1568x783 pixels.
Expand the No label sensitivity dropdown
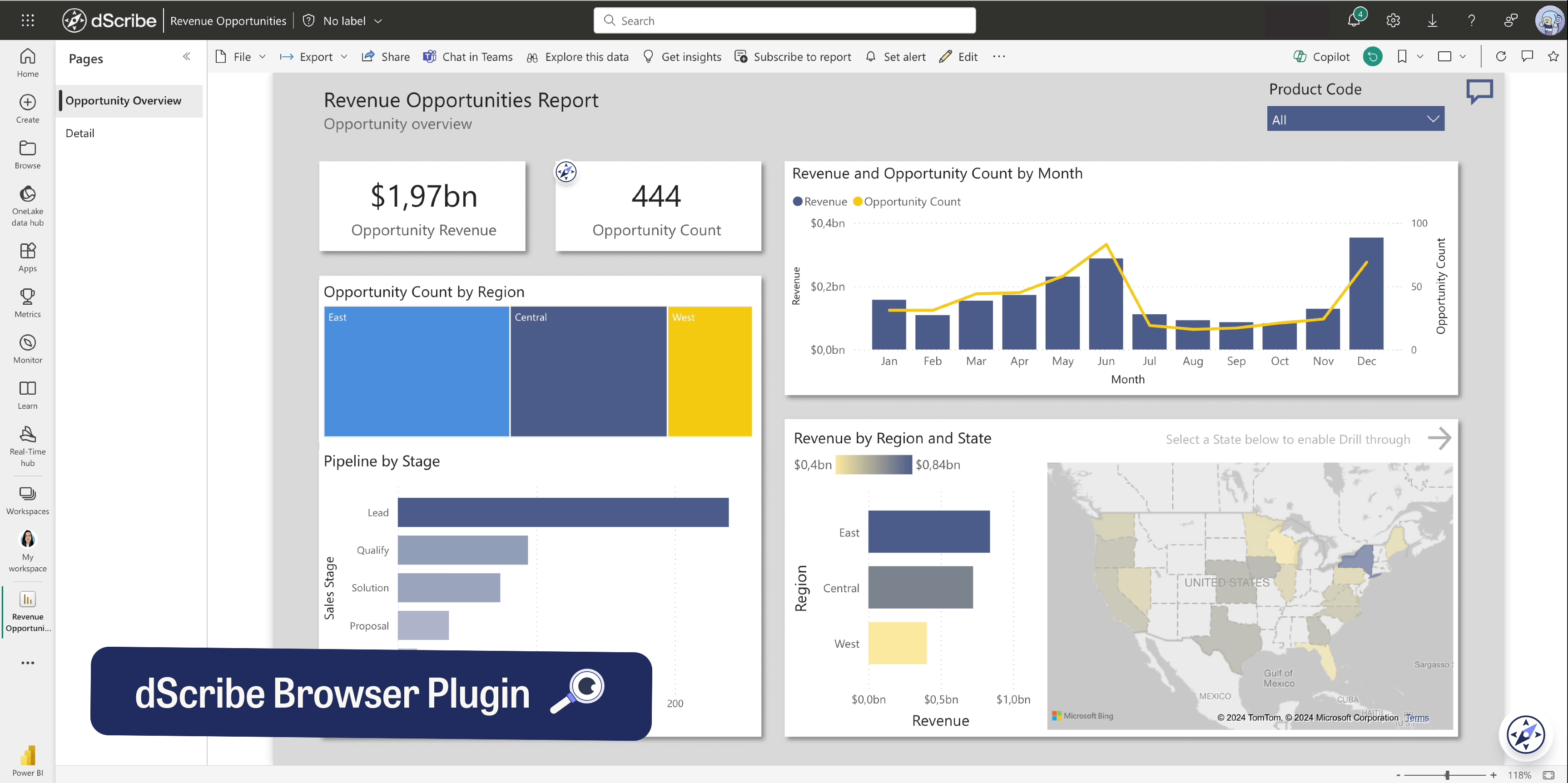tap(352, 21)
